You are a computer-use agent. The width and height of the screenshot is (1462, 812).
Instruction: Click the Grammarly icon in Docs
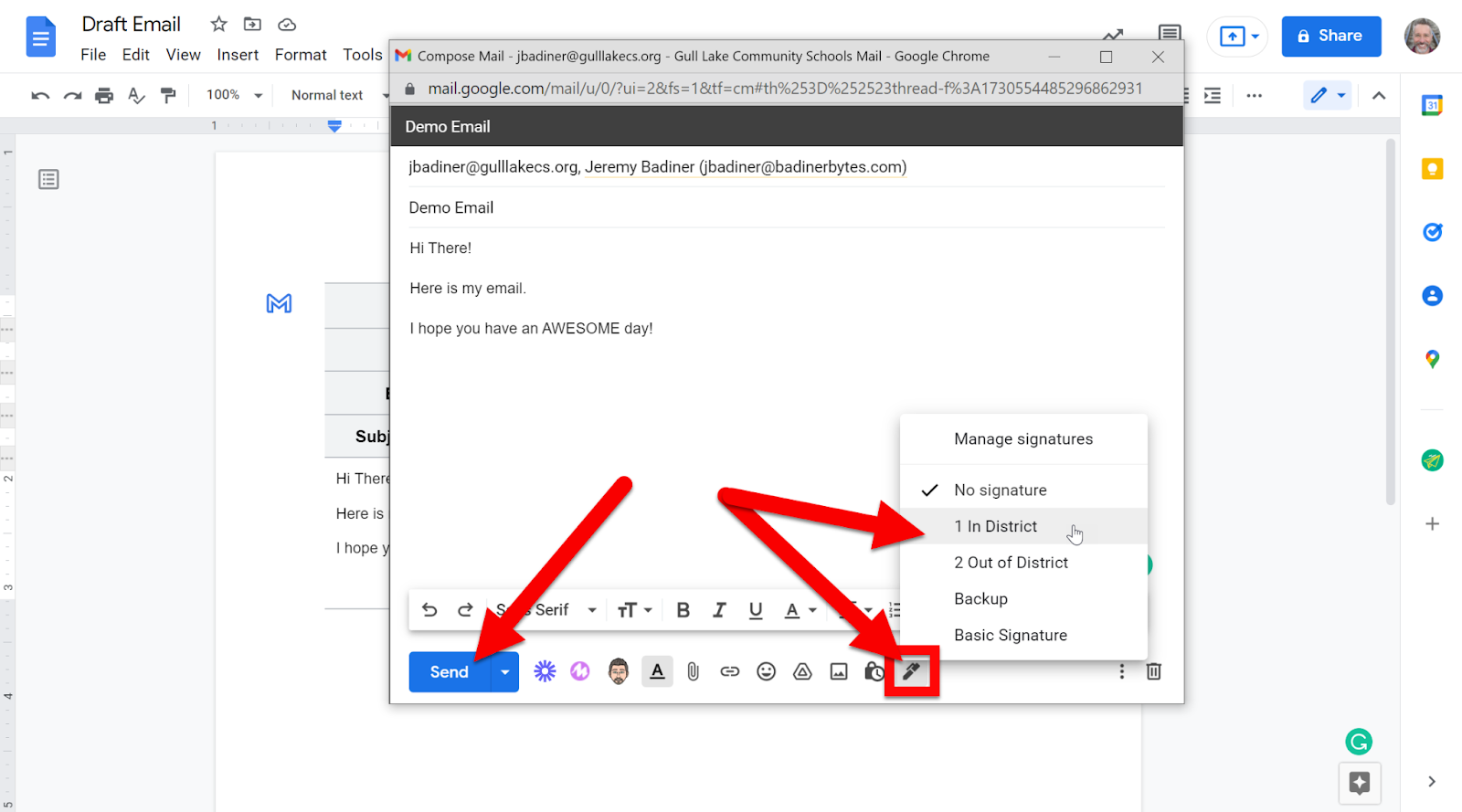point(1359,742)
